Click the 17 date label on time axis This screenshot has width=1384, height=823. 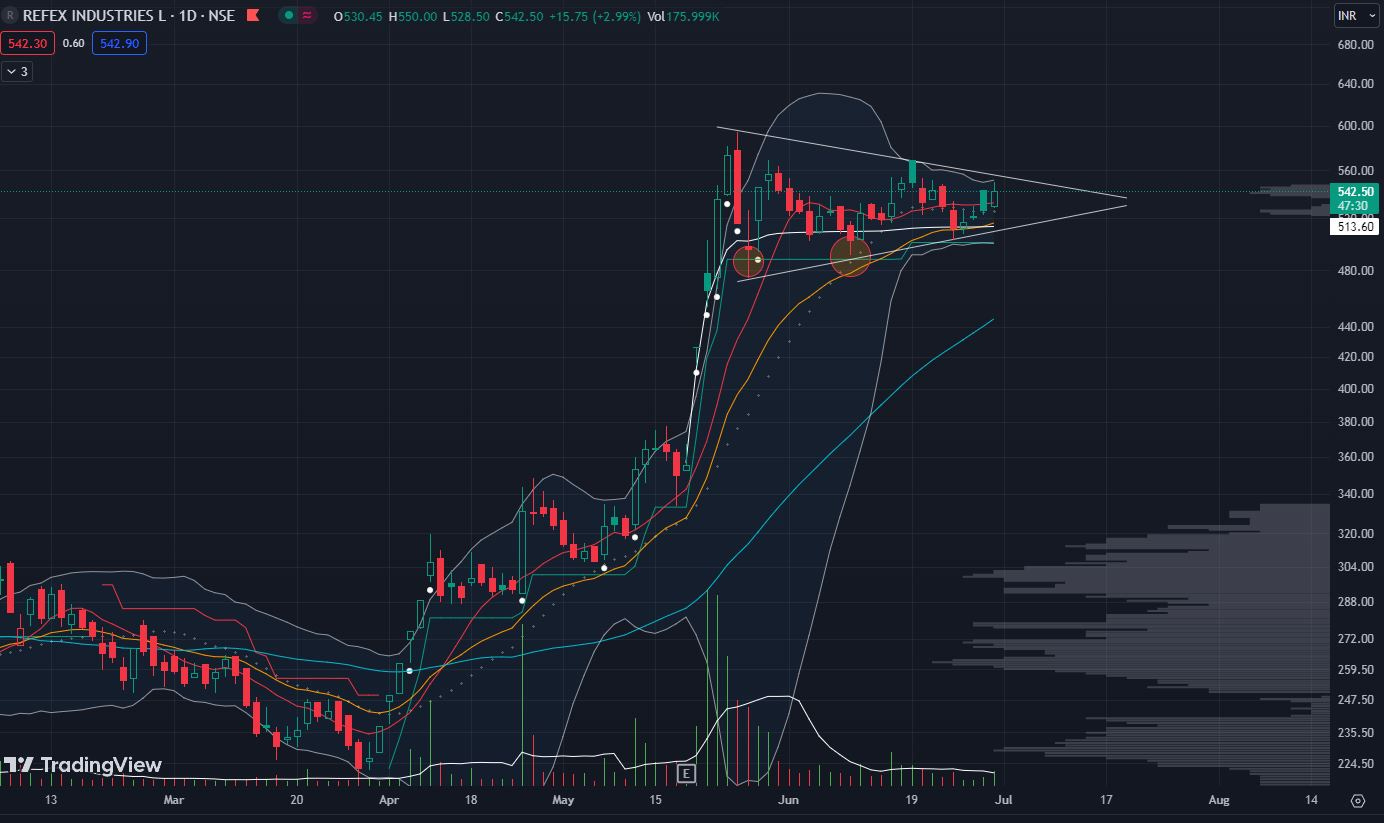pyautogui.click(x=1107, y=801)
